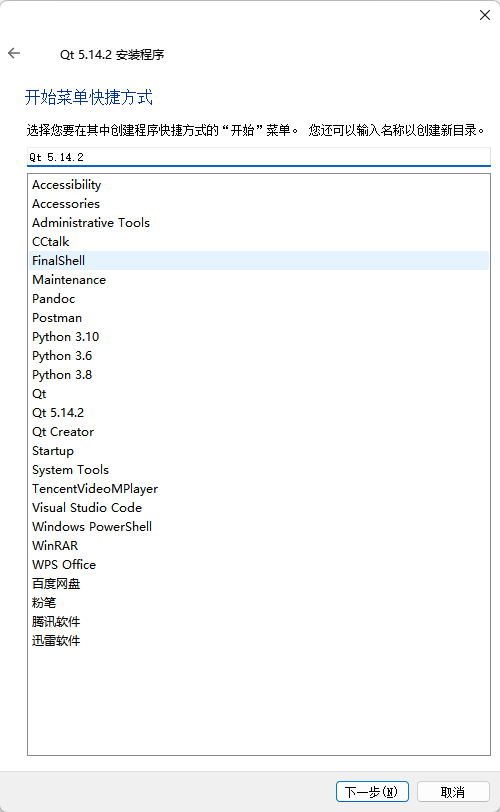Select the Accessibility folder entry

[259, 185]
